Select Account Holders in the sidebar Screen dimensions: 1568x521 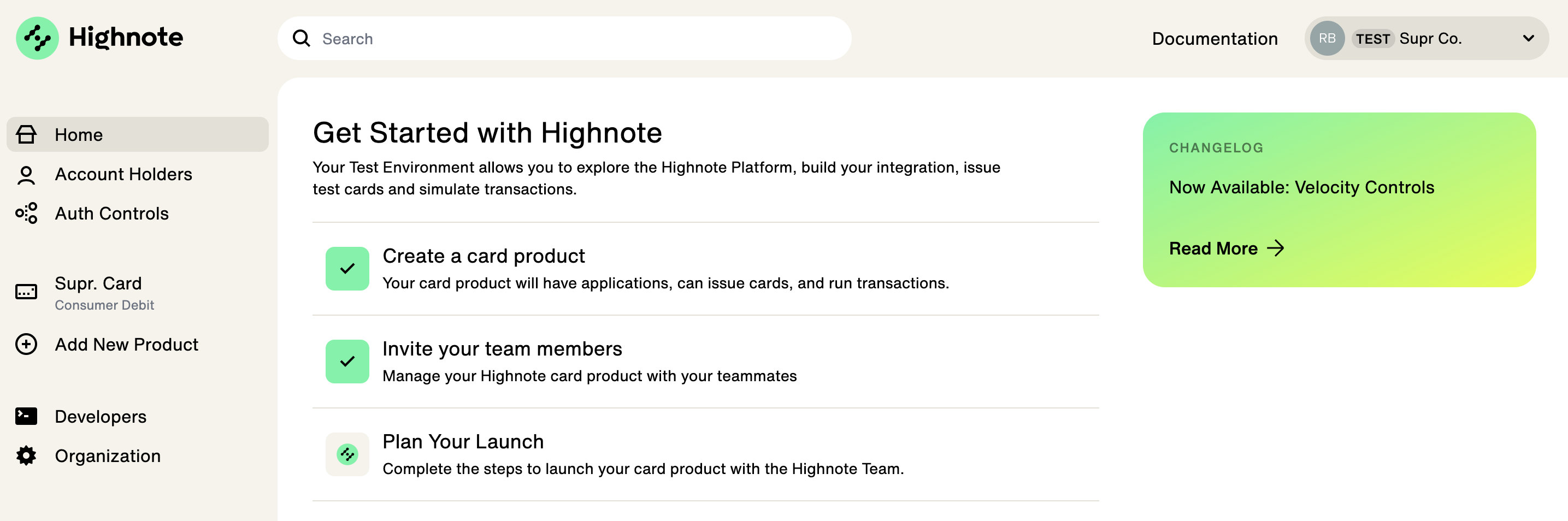click(x=123, y=174)
